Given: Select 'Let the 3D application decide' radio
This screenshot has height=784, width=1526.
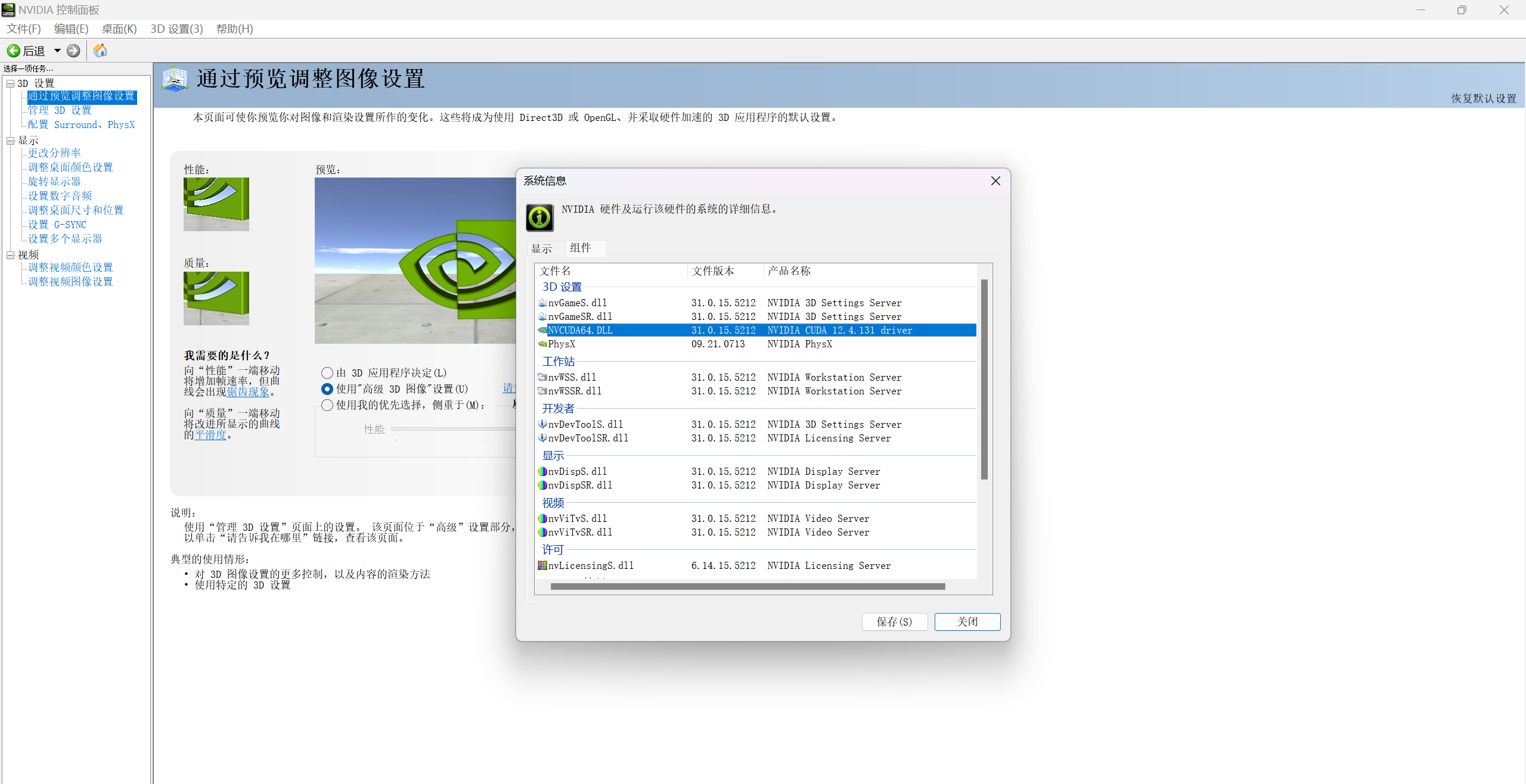Looking at the screenshot, I should click(x=327, y=373).
